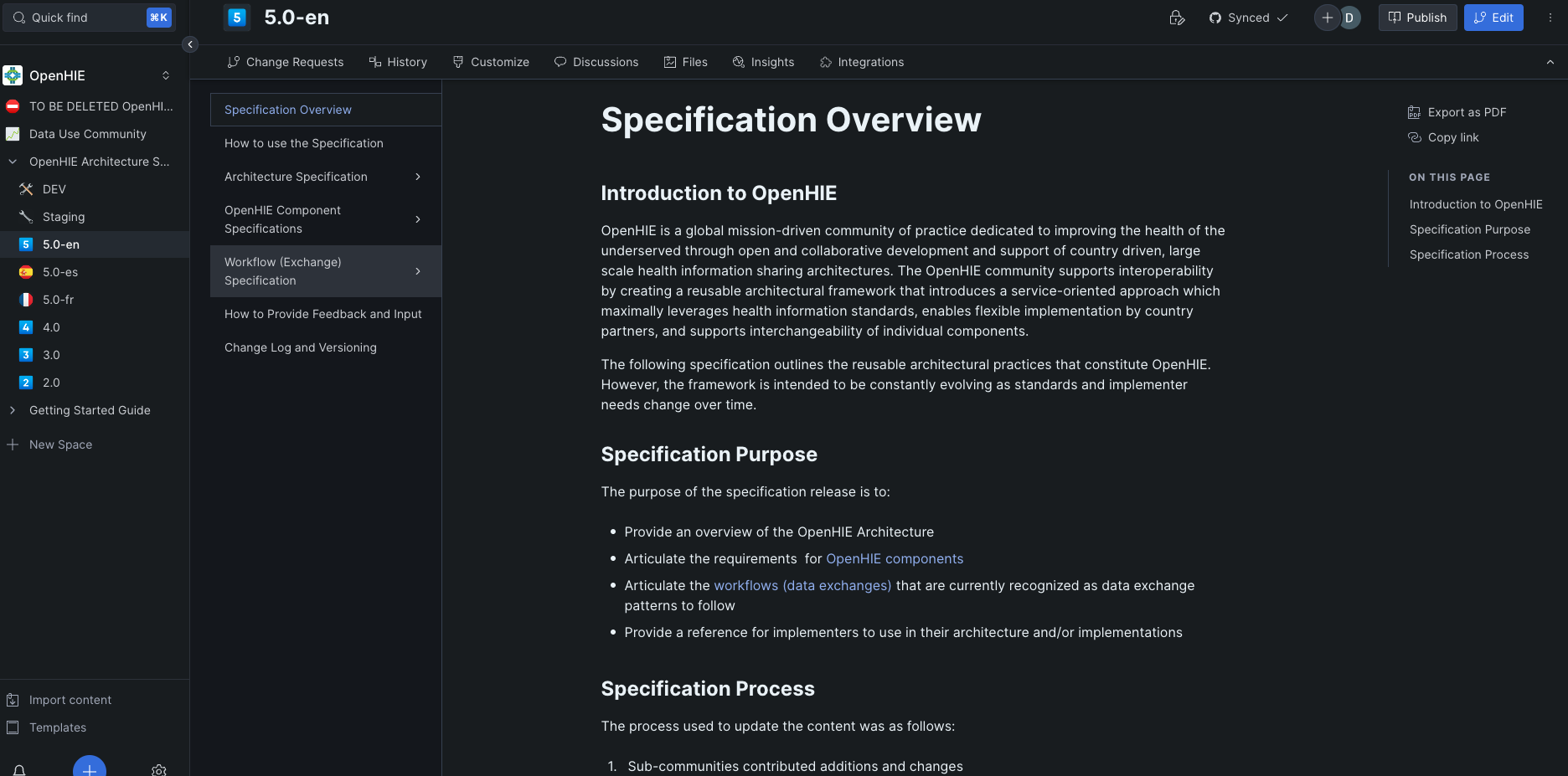Open Files tab
The image size is (1568, 776).
coord(686,62)
